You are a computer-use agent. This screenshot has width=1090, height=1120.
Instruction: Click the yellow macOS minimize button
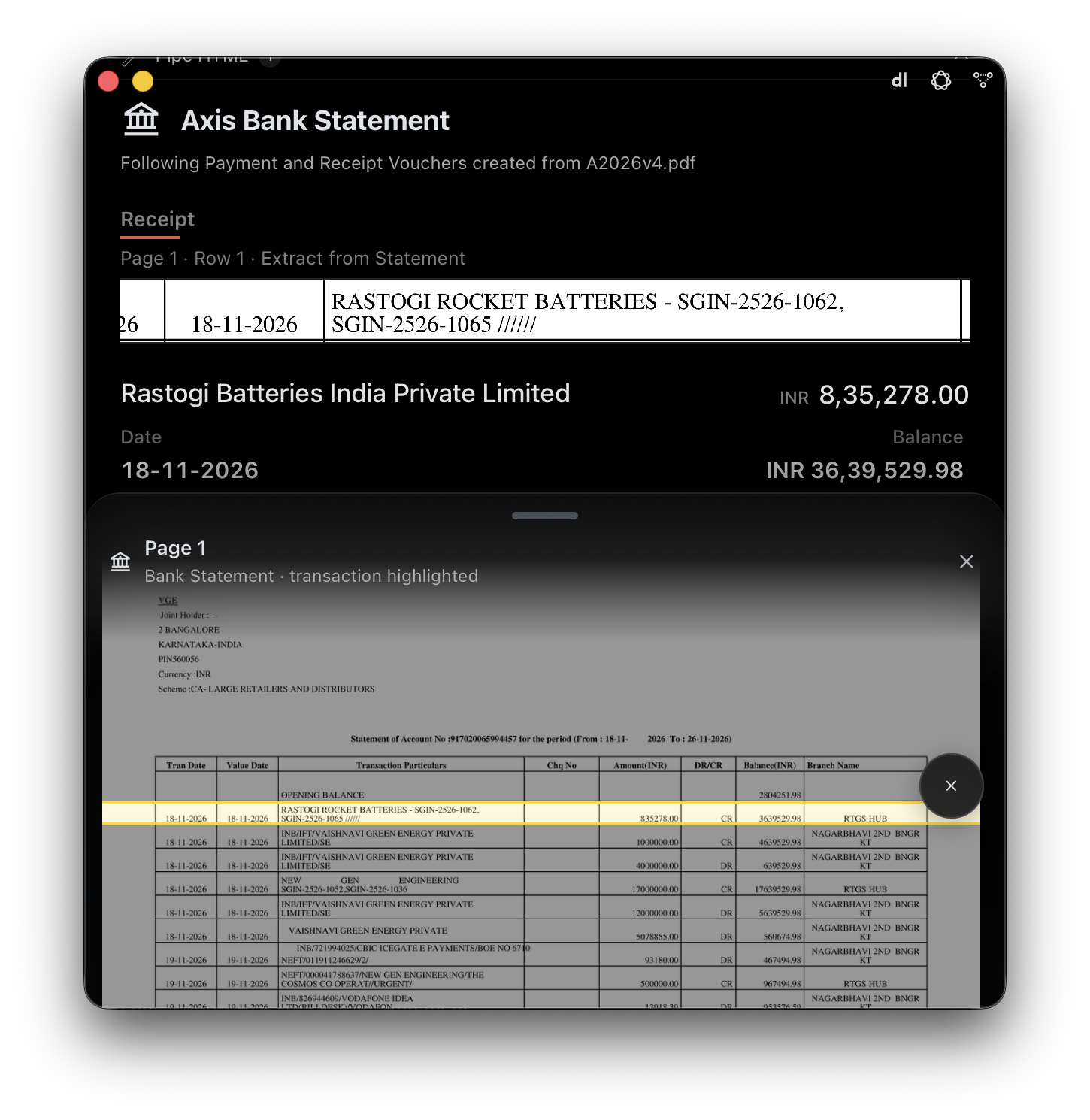click(x=143, y=80)
